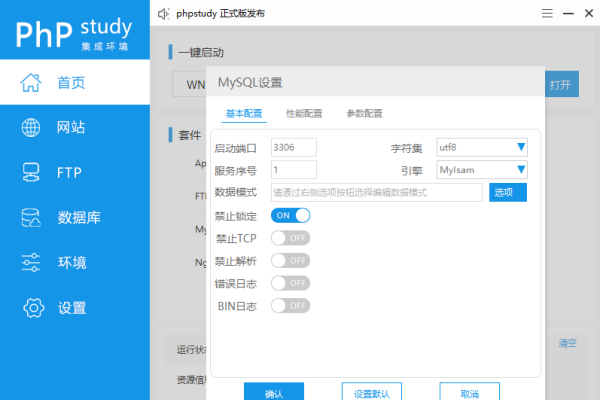Expand the 字符集 utf8 dropdown
600x400 pixels.
[x=482, y=147]
